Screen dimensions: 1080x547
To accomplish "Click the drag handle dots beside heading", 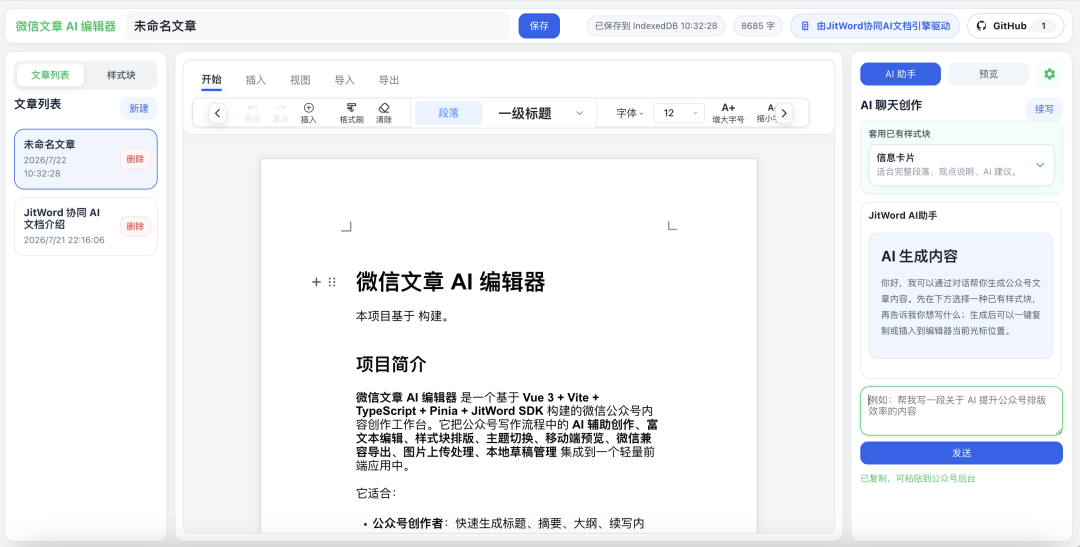I will [332, 282].
